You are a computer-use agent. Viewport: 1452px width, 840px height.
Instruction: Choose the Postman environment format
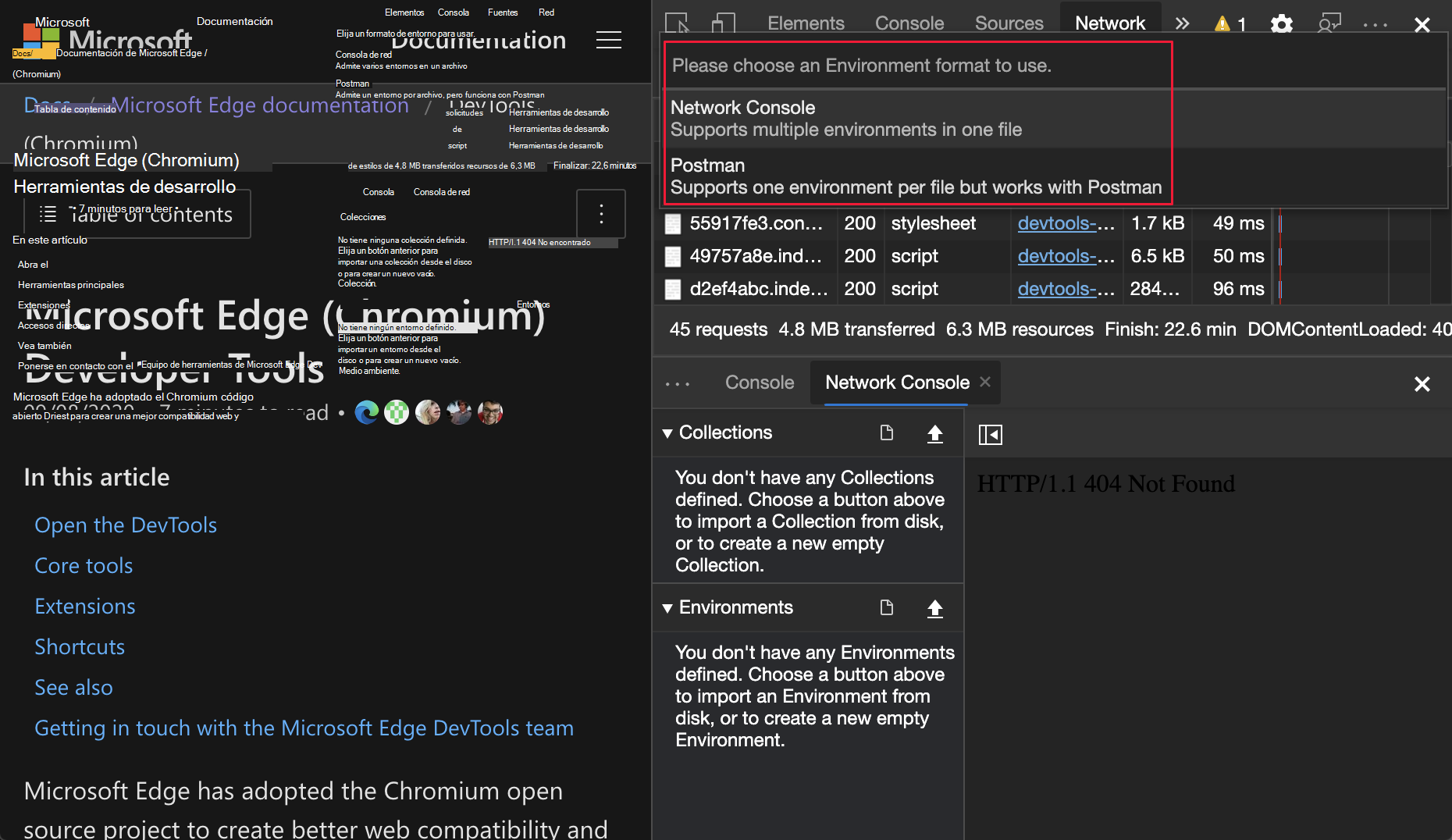tap(916, 176)
